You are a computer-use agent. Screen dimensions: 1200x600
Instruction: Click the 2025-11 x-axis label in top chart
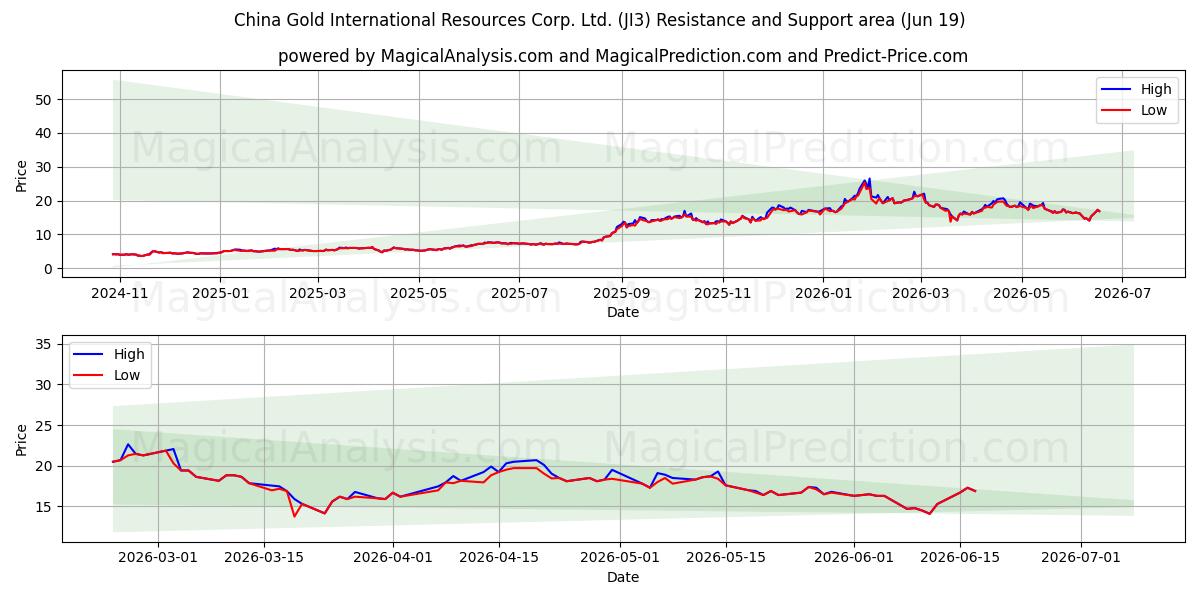click(x=722, y=294)
